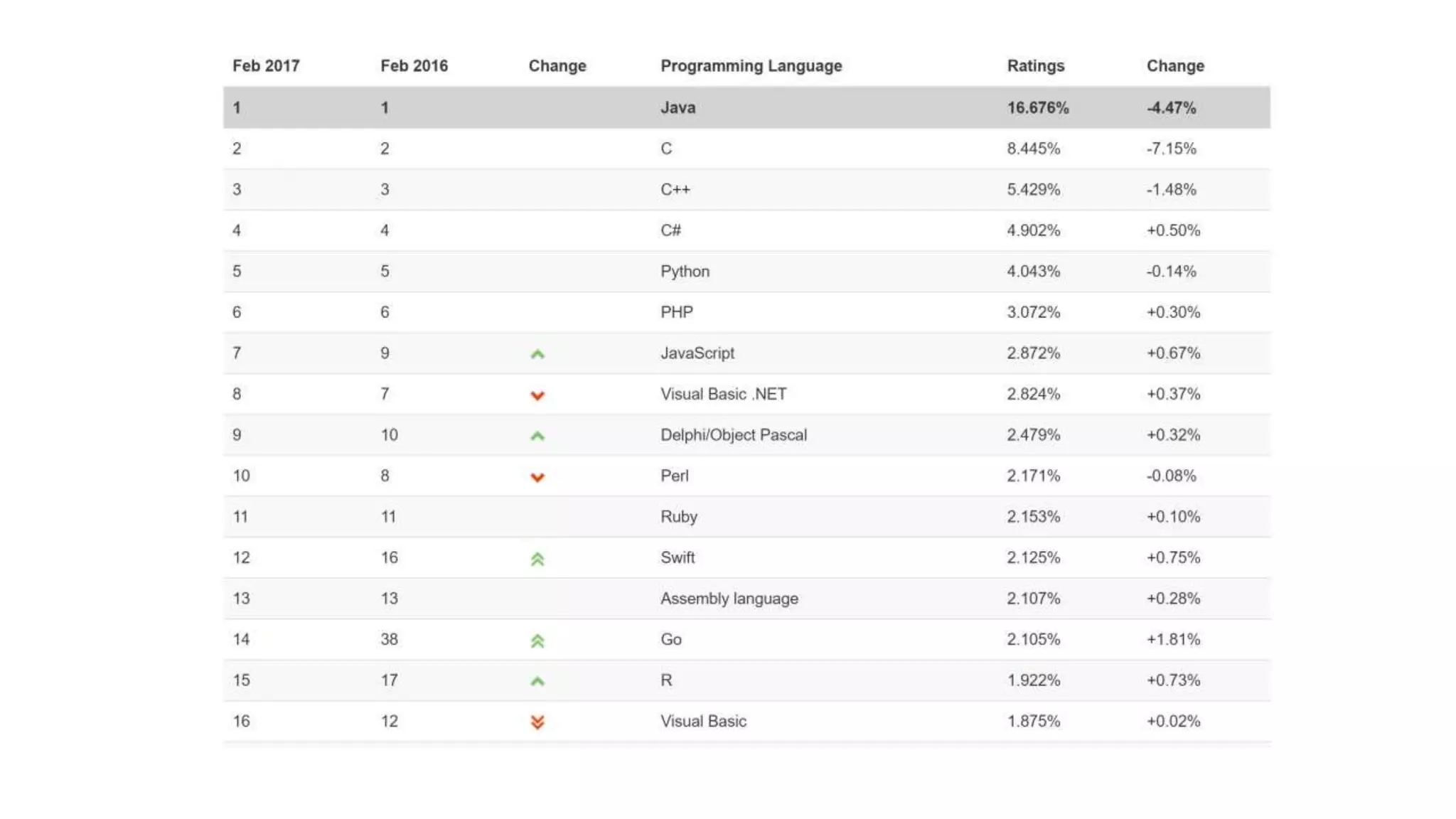Click the Programming Language column header

[751, 66]
